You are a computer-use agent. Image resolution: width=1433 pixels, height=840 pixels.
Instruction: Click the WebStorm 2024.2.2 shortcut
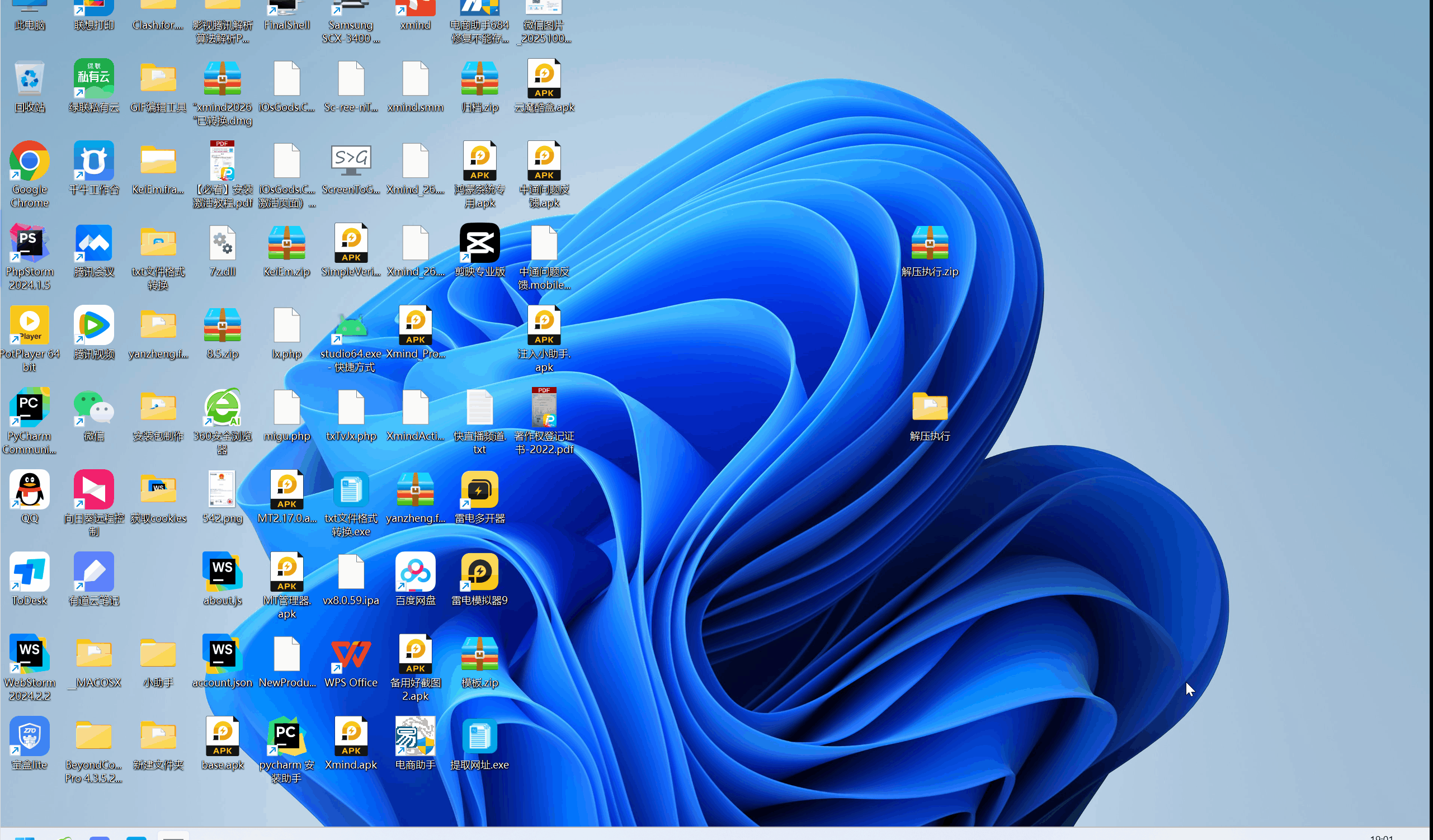point(30,654)
